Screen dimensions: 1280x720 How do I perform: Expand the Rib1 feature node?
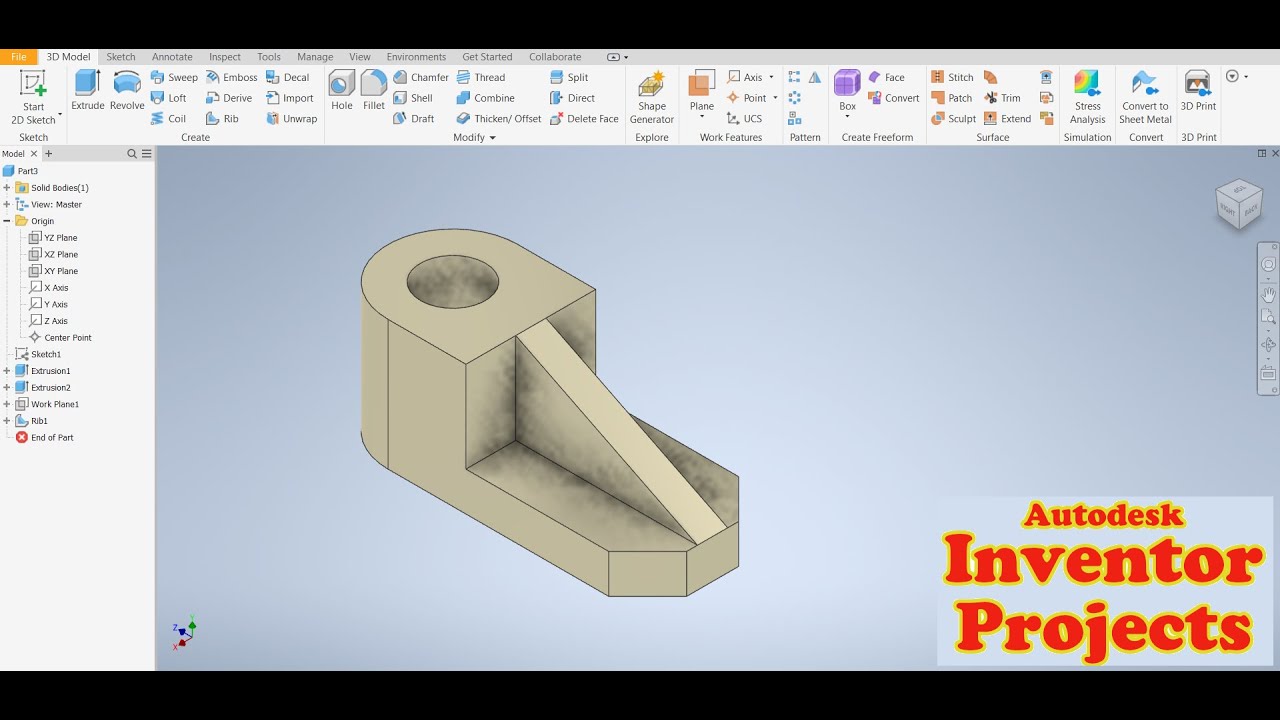7,421
